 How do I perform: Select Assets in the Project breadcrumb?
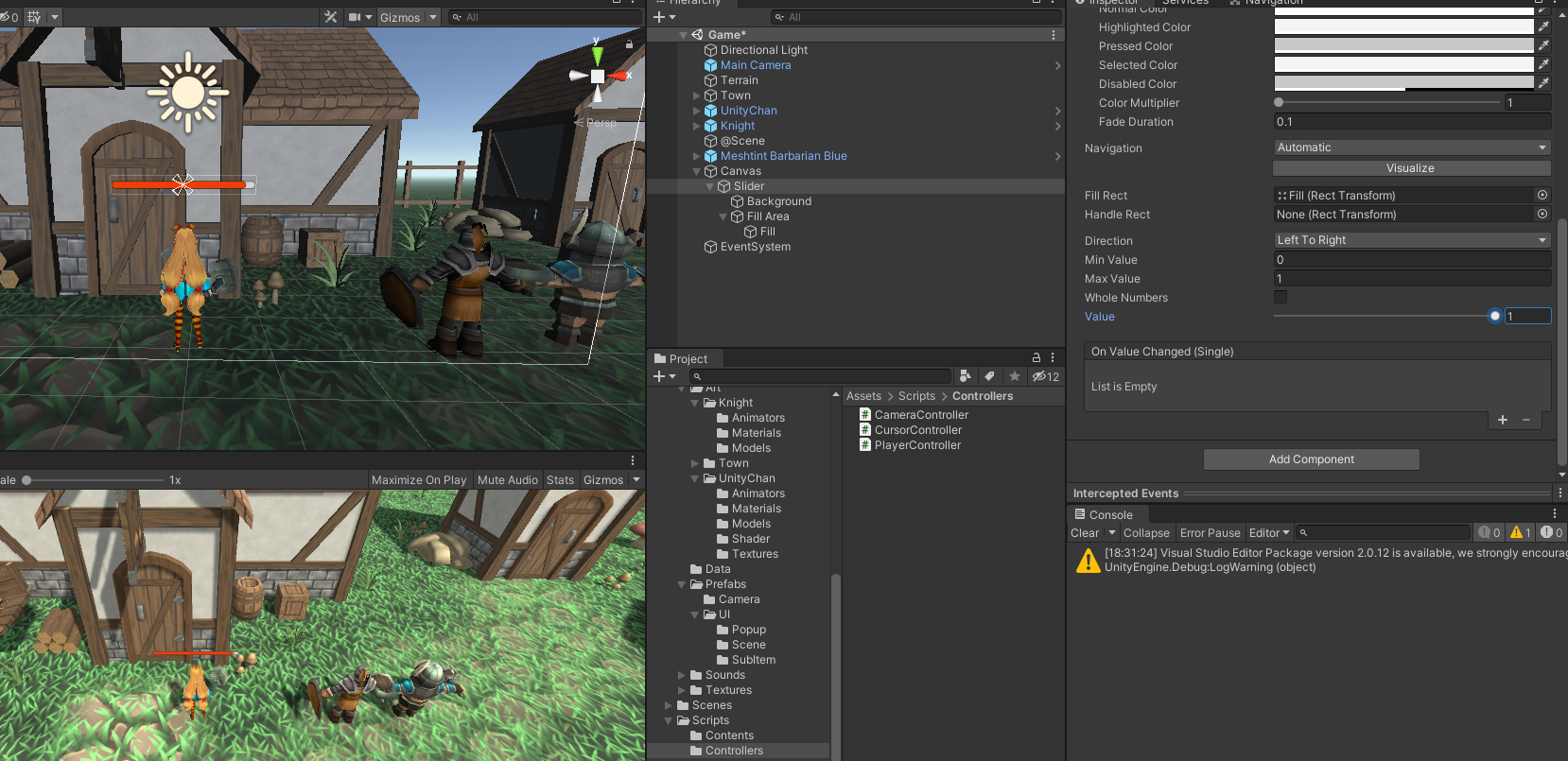click(863, 396)
